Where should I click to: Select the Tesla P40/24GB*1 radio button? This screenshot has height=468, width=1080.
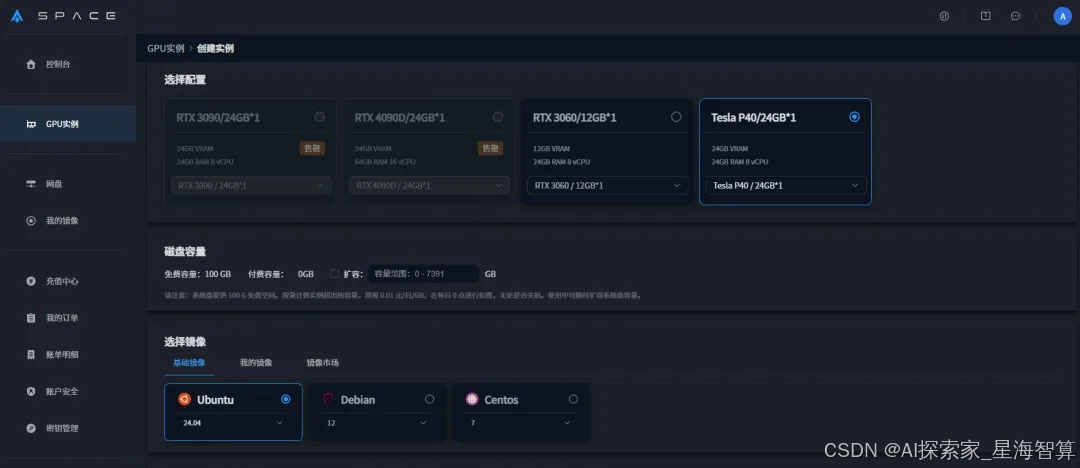pos(855,116)
